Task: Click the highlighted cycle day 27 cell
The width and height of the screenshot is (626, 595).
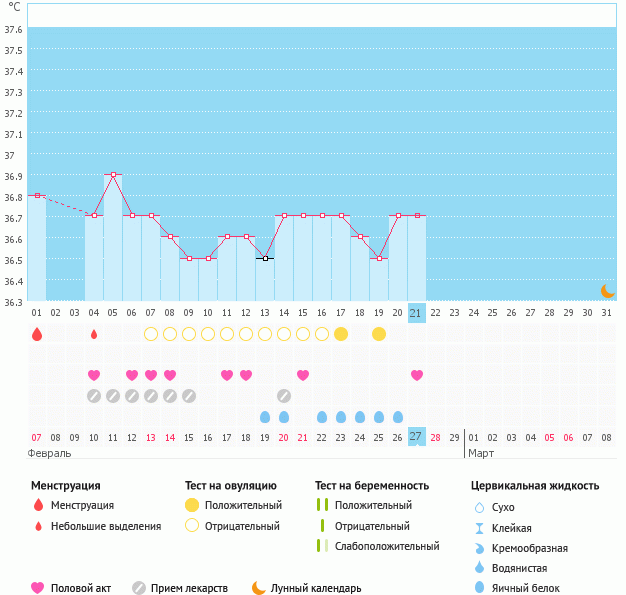Action: [x=417, y=437]
